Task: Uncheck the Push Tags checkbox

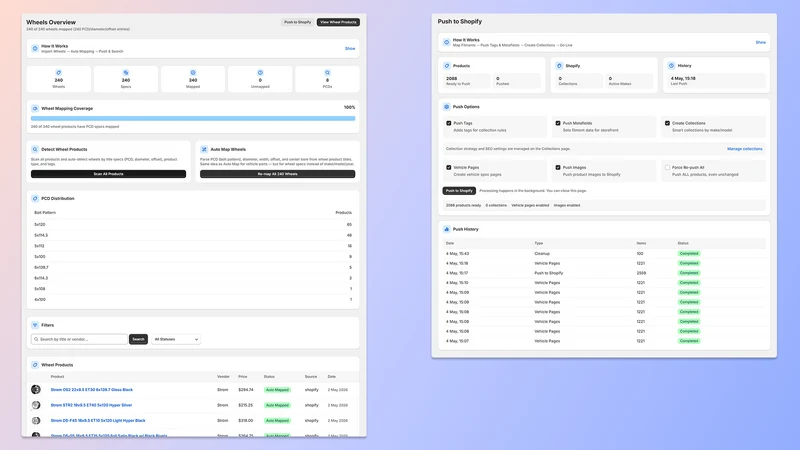Action: click(x=448, y=123)
